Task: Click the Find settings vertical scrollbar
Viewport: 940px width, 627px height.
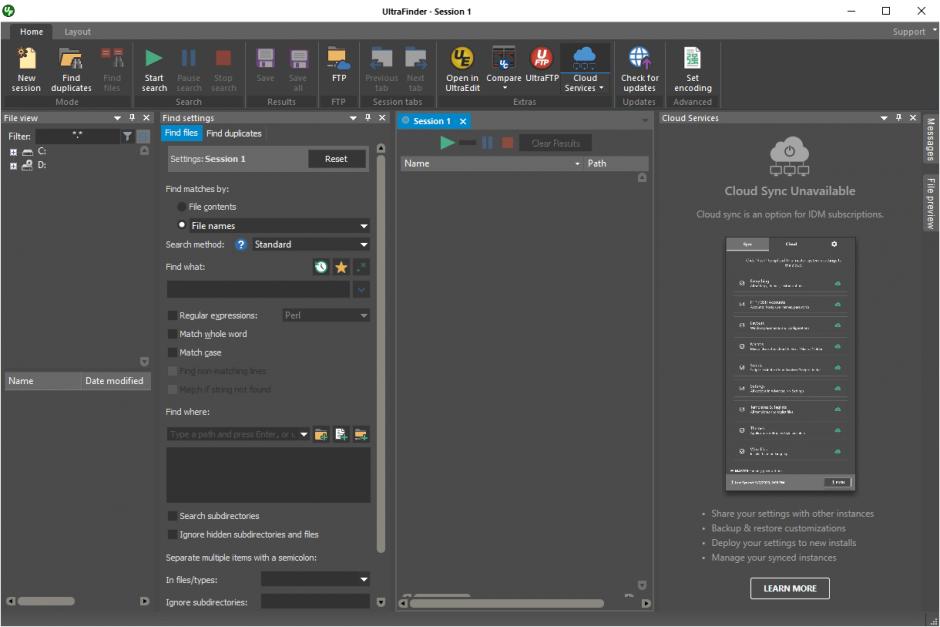Action: click(x=381, y=354)
